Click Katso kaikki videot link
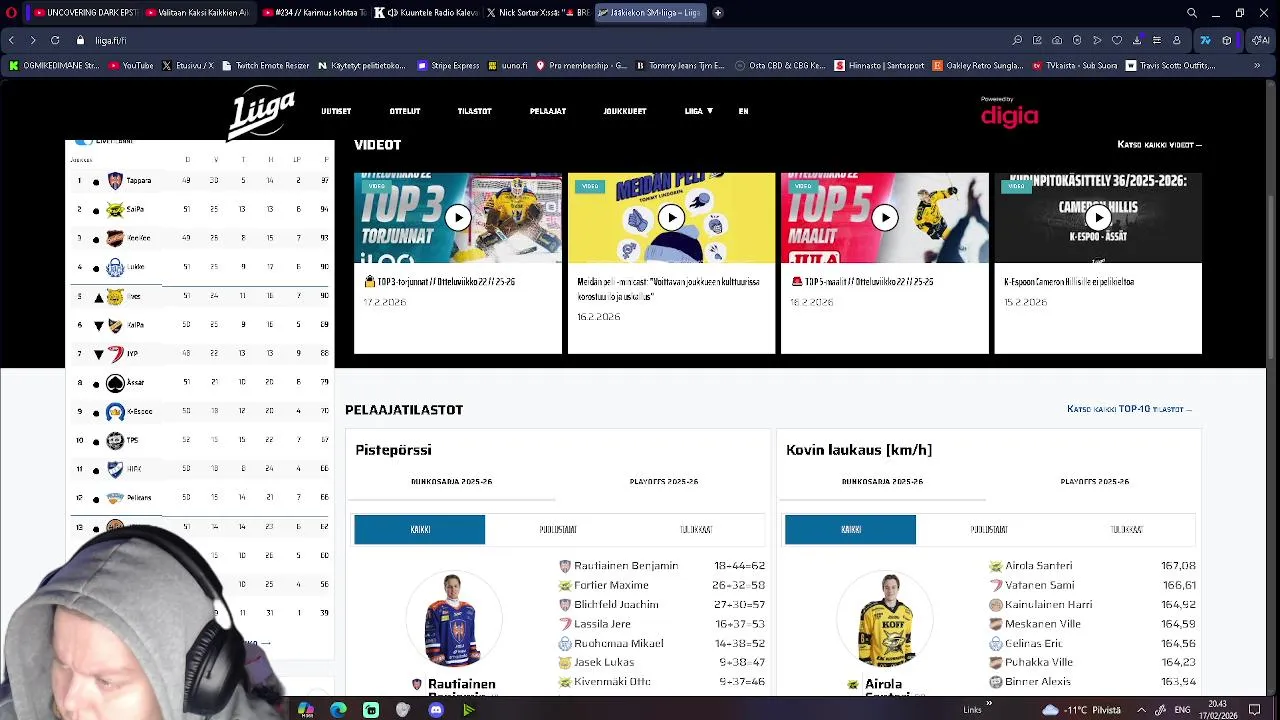This screenshot has height=720, width=1280. [x=1159, y=145]
